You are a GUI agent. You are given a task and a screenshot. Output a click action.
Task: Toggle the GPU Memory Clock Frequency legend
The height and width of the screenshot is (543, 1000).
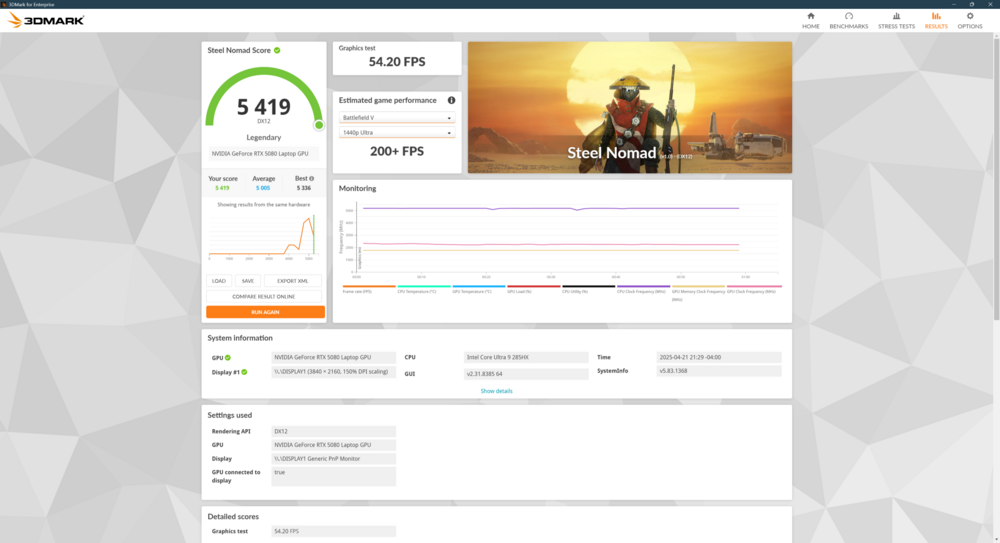(x=698, y=292)
